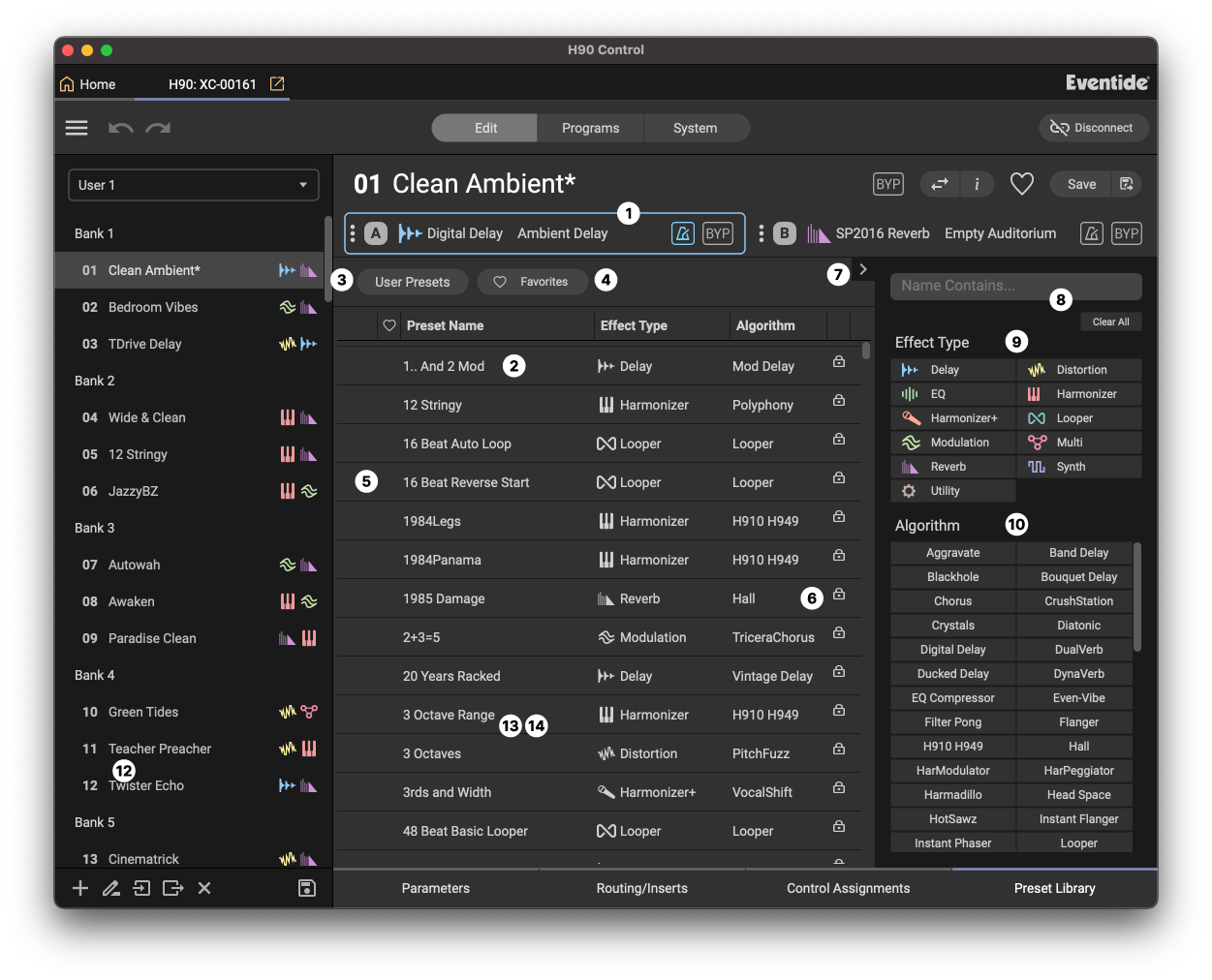Click the Disconnect button

1093,128
